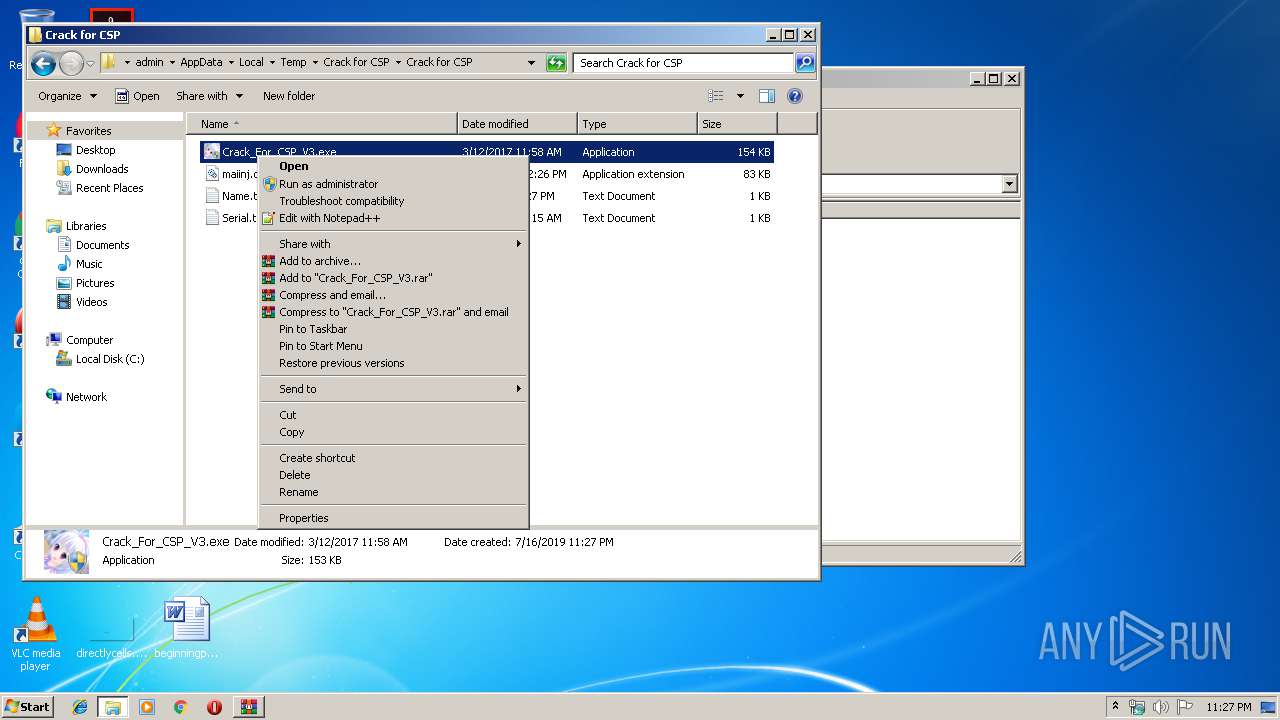Choose Open from the context menu
The image size is (1280, 720).
pyautogui.click(x=392, y=167)
